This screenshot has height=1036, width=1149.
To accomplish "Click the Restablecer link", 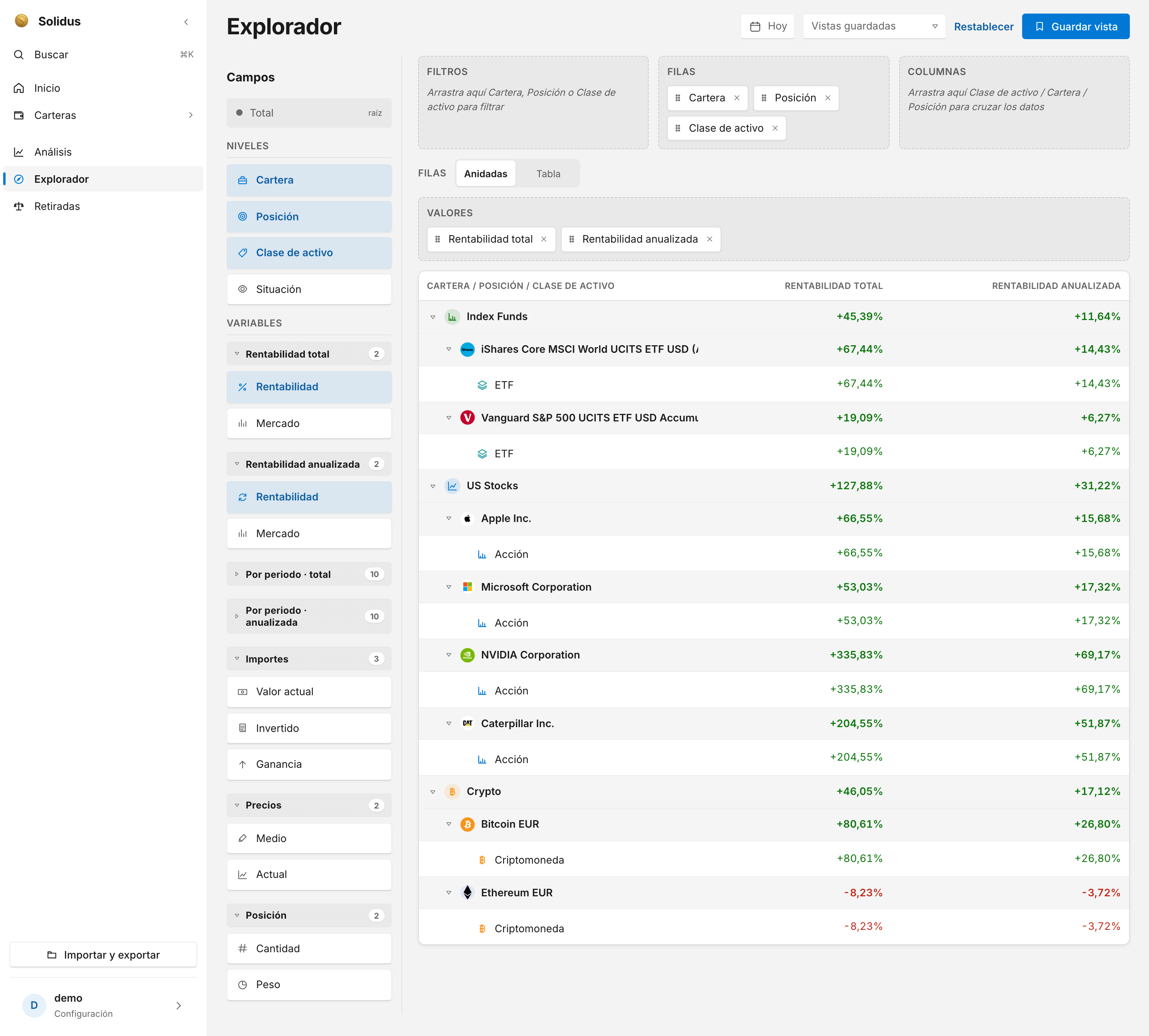I will tap(983, 27).
